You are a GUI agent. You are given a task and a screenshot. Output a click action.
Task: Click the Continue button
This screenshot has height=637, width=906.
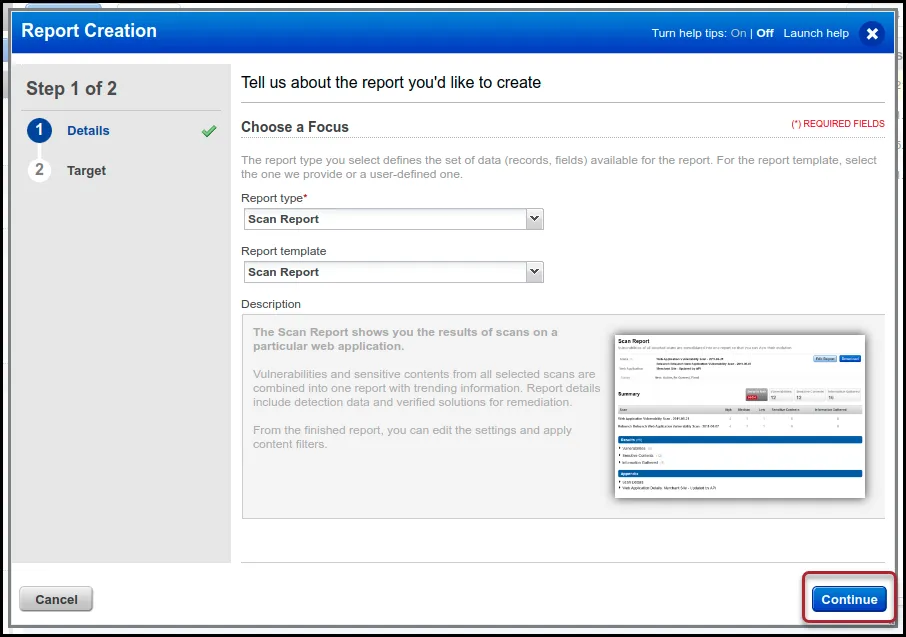[x=849, y=599]
